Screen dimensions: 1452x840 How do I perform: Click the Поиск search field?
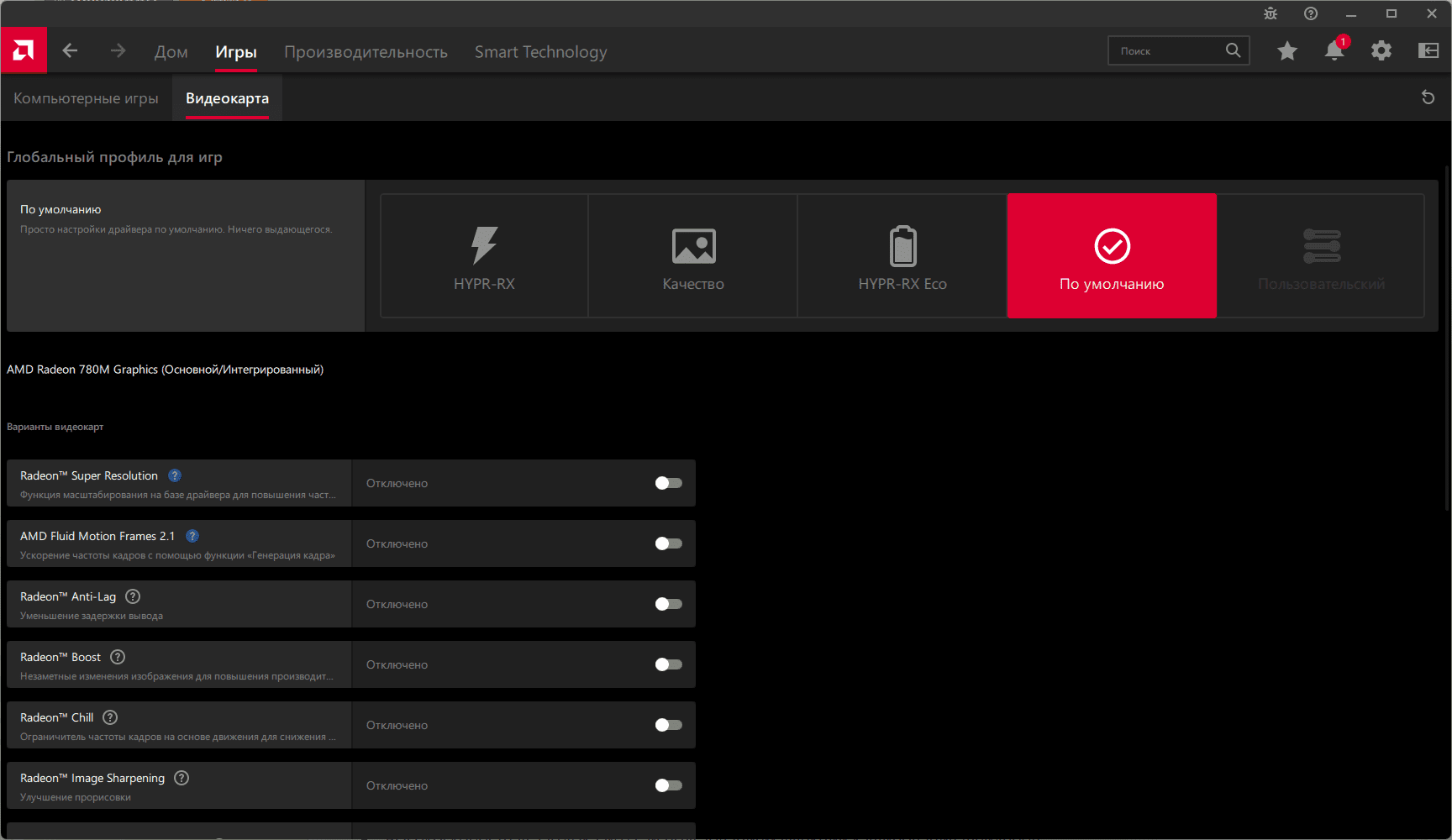(x=1179, y=50)
